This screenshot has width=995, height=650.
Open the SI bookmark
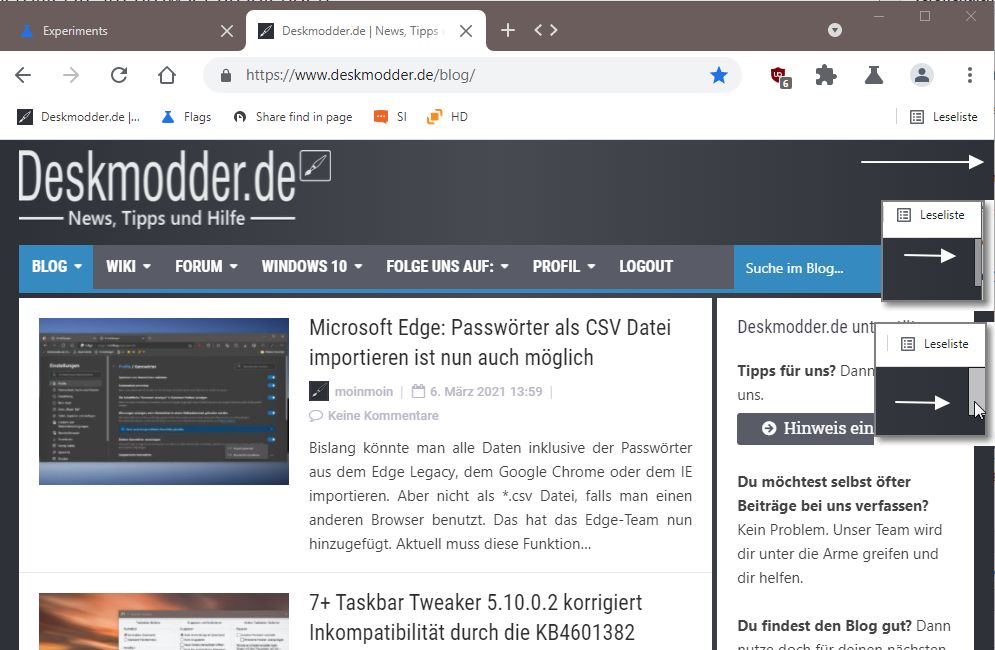pyautogui.click(x=390, y=117)
